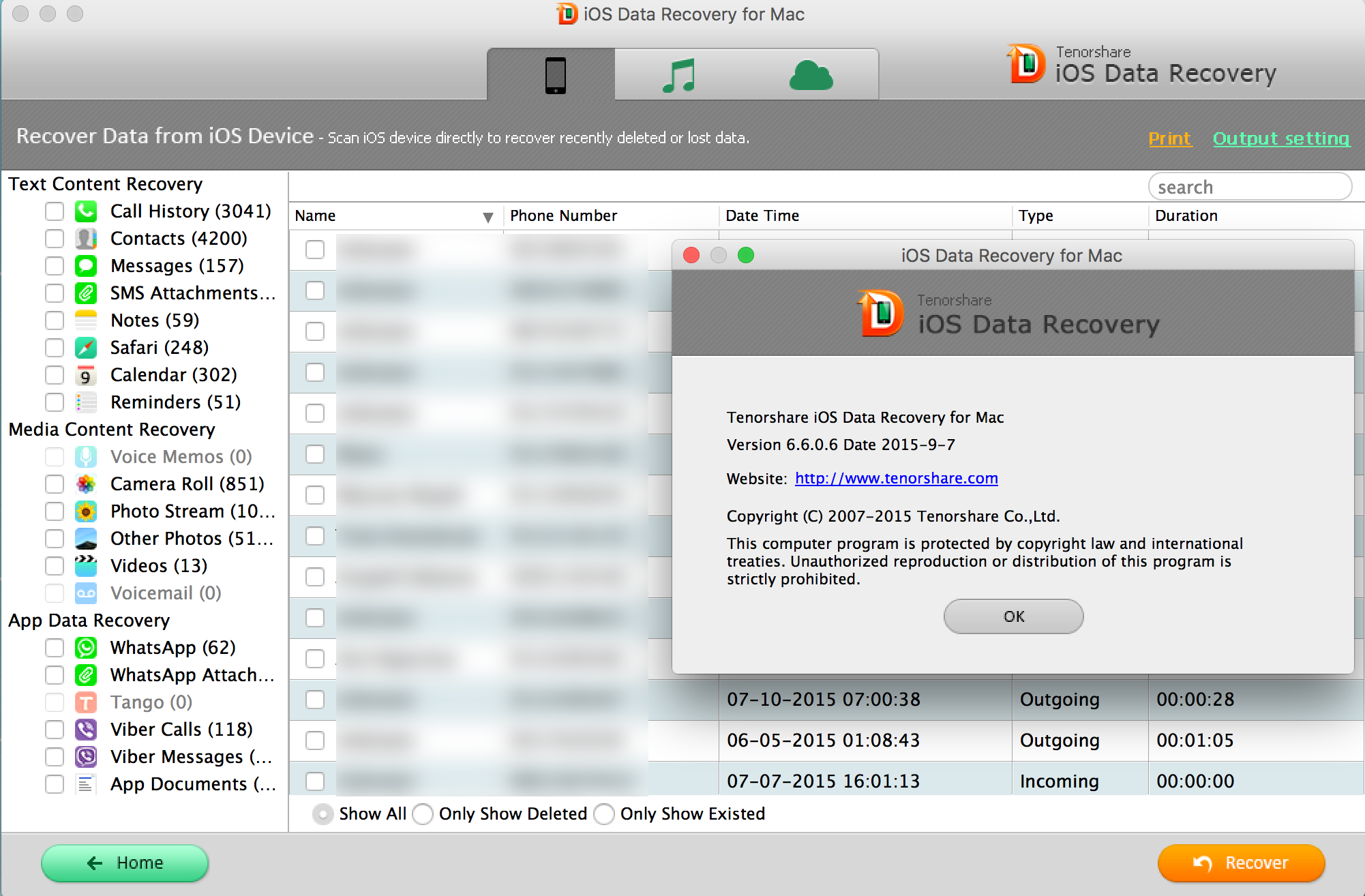This screenshot has height=896, width=1365.
Task: Select Only Show Existed radio button
Action: coord(604,814)
